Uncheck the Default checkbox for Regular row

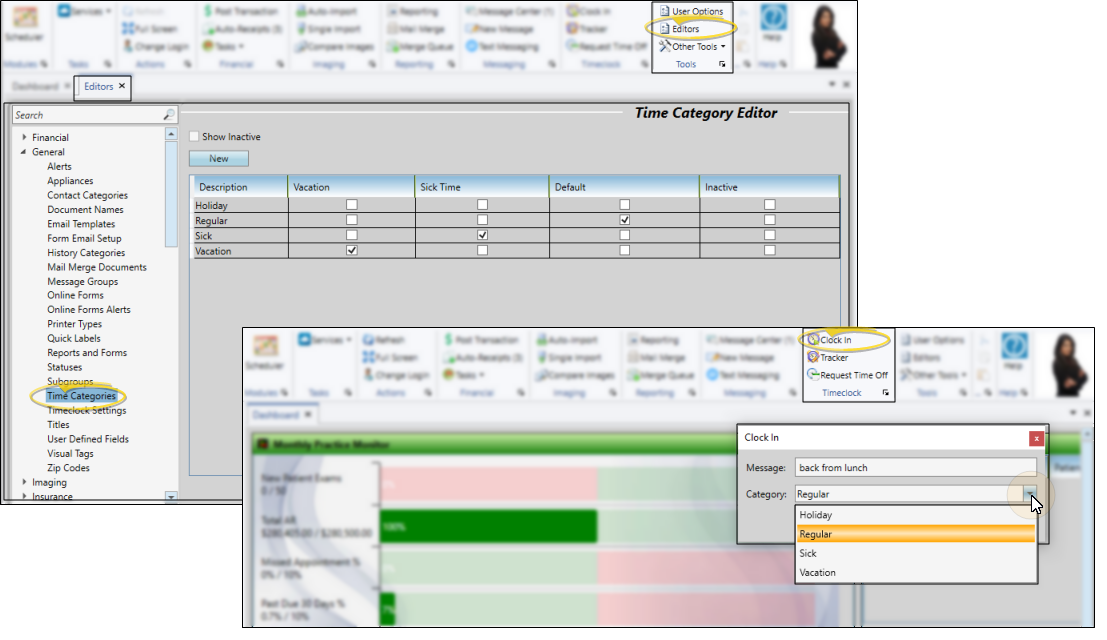pyautogui.click(x=625, y=219)
